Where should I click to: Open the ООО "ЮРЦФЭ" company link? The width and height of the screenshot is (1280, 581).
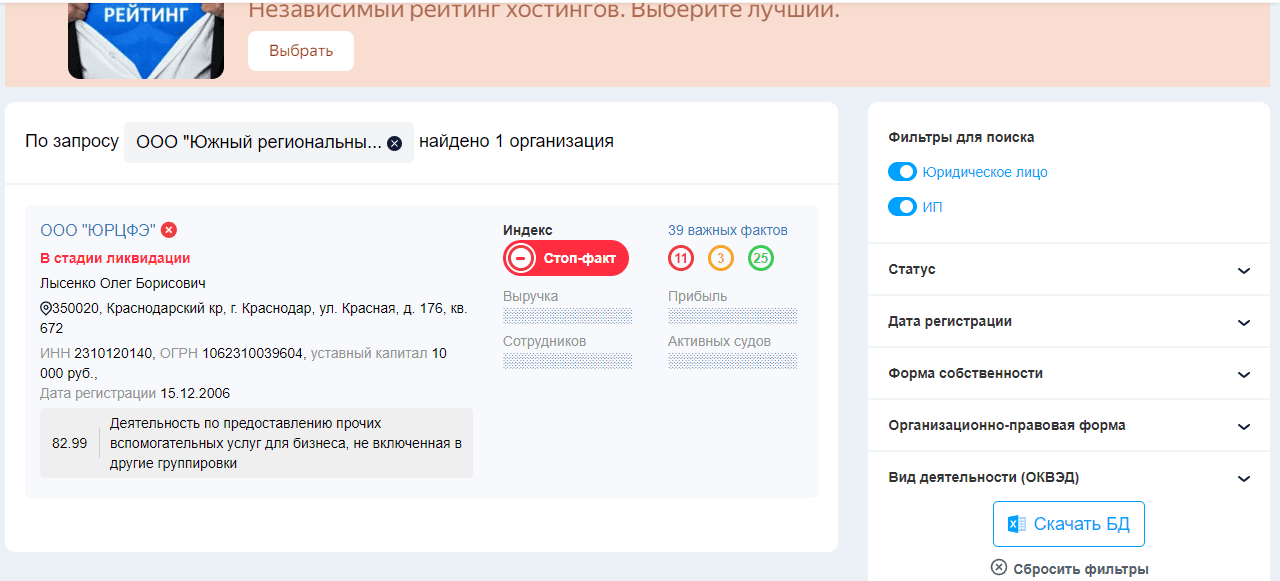[98, 230]
